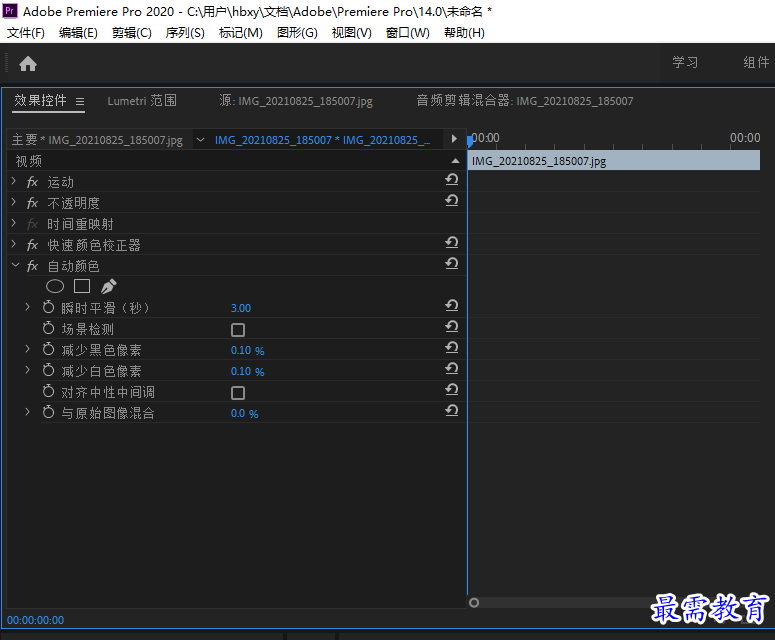Reset 减少白色像素 parameter
This screenshot has width=775, height=640.
coord(452,369)
